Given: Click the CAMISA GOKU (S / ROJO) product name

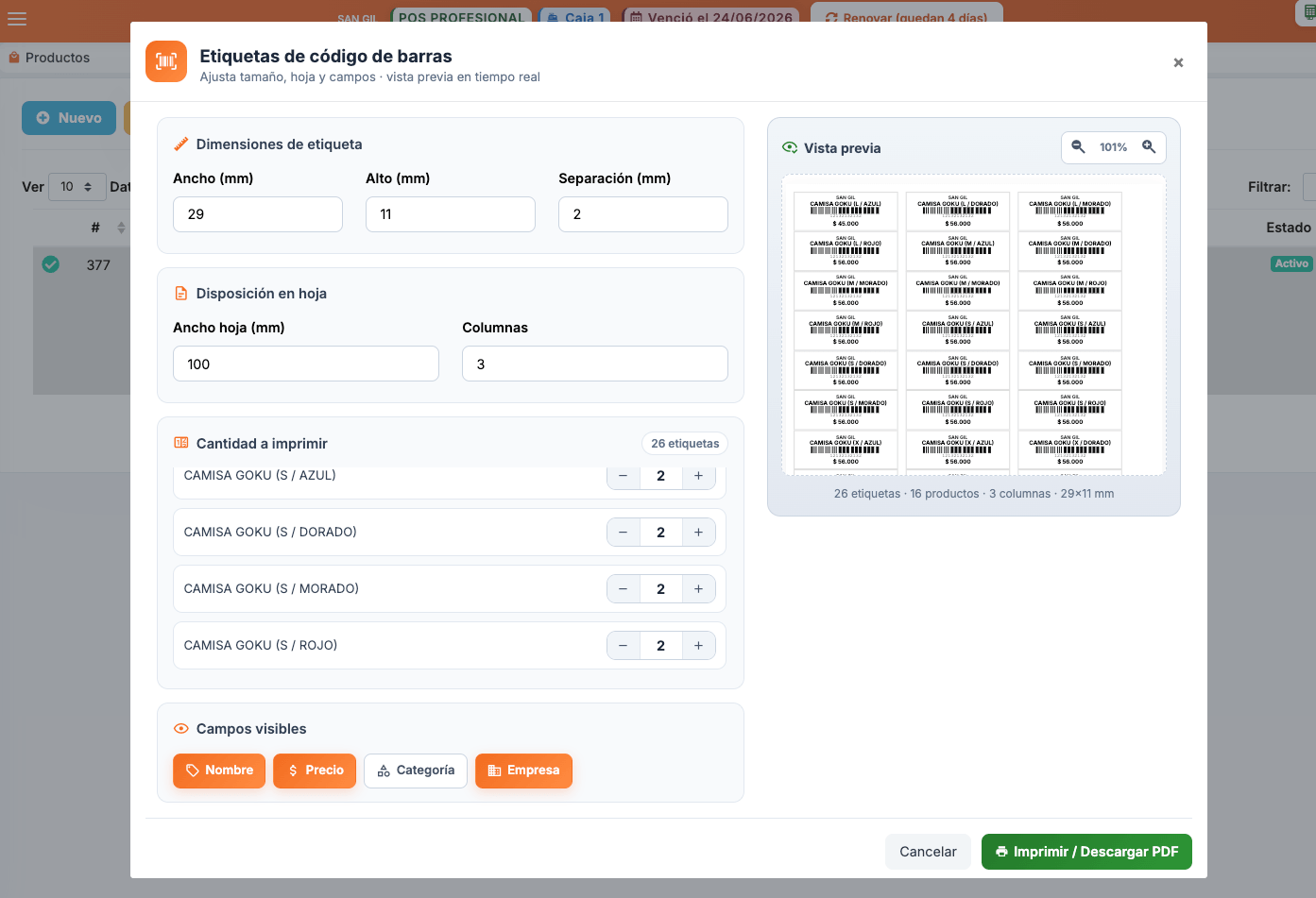Looking at the screenshot, I should pos(261,646).
